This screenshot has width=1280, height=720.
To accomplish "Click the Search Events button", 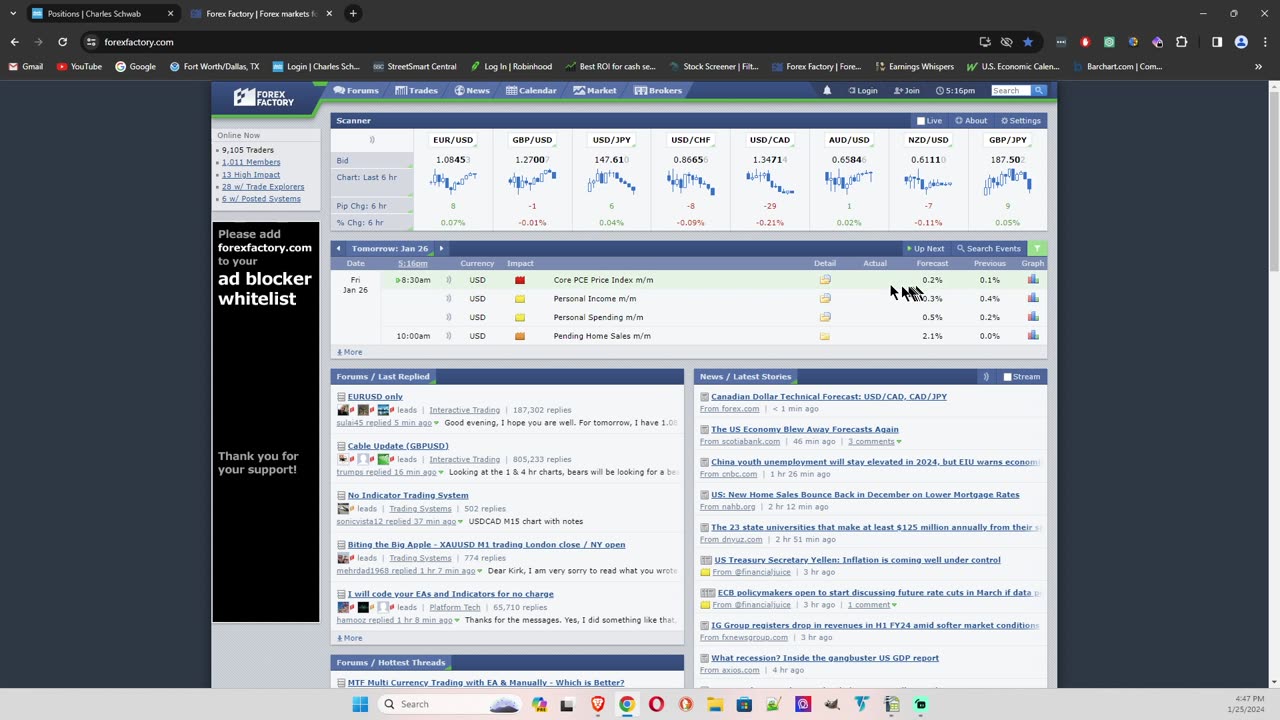I will [x=989, y=249].
